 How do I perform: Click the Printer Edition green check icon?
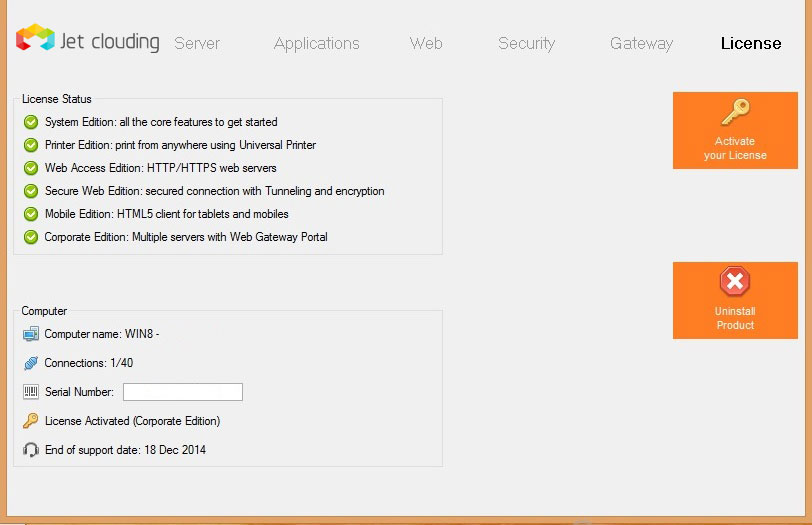[31, 145]
